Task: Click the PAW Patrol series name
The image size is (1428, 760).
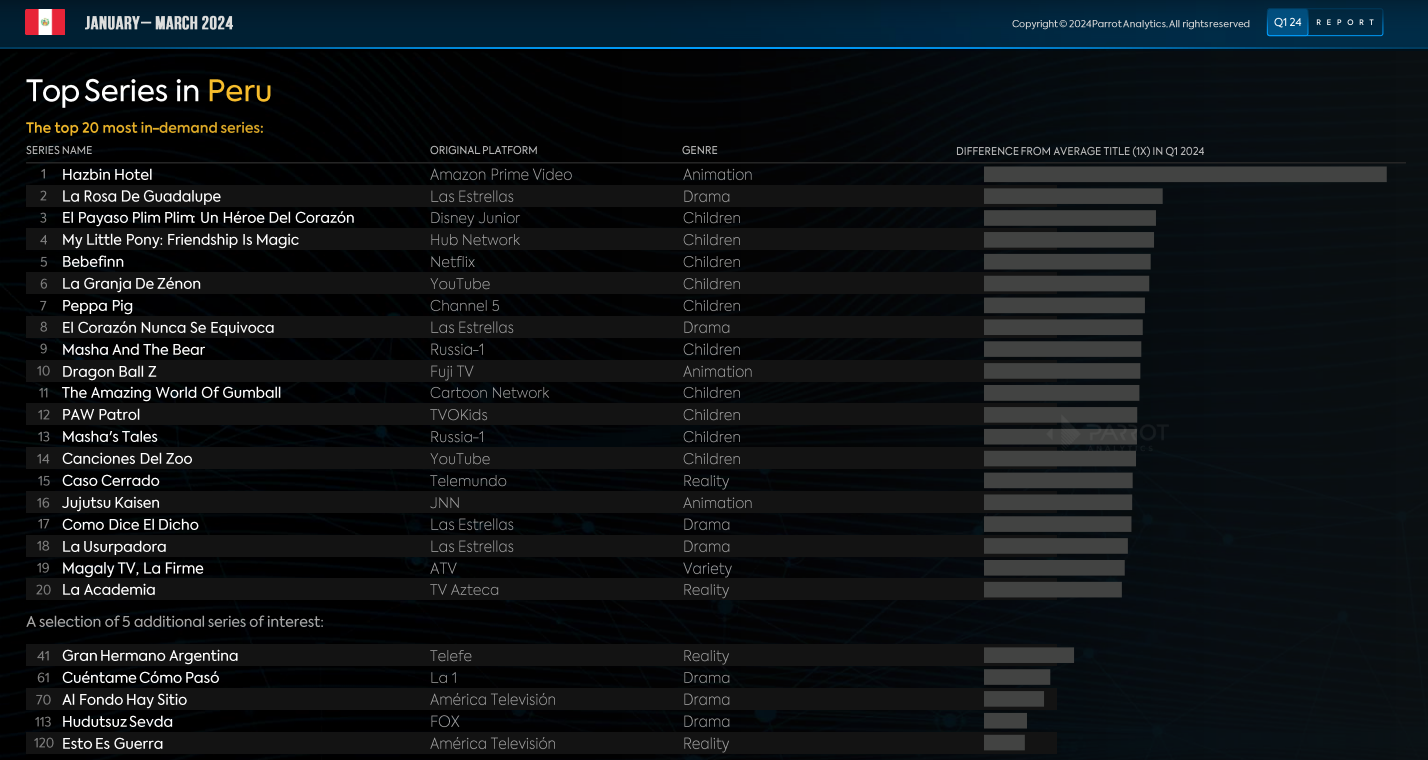Action: (101, 415)
